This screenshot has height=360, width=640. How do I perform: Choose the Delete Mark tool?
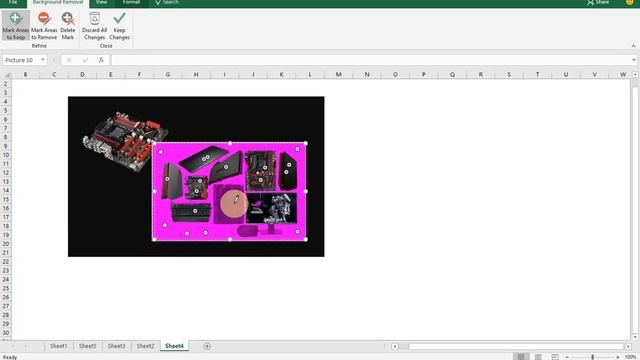pos(68,26)
